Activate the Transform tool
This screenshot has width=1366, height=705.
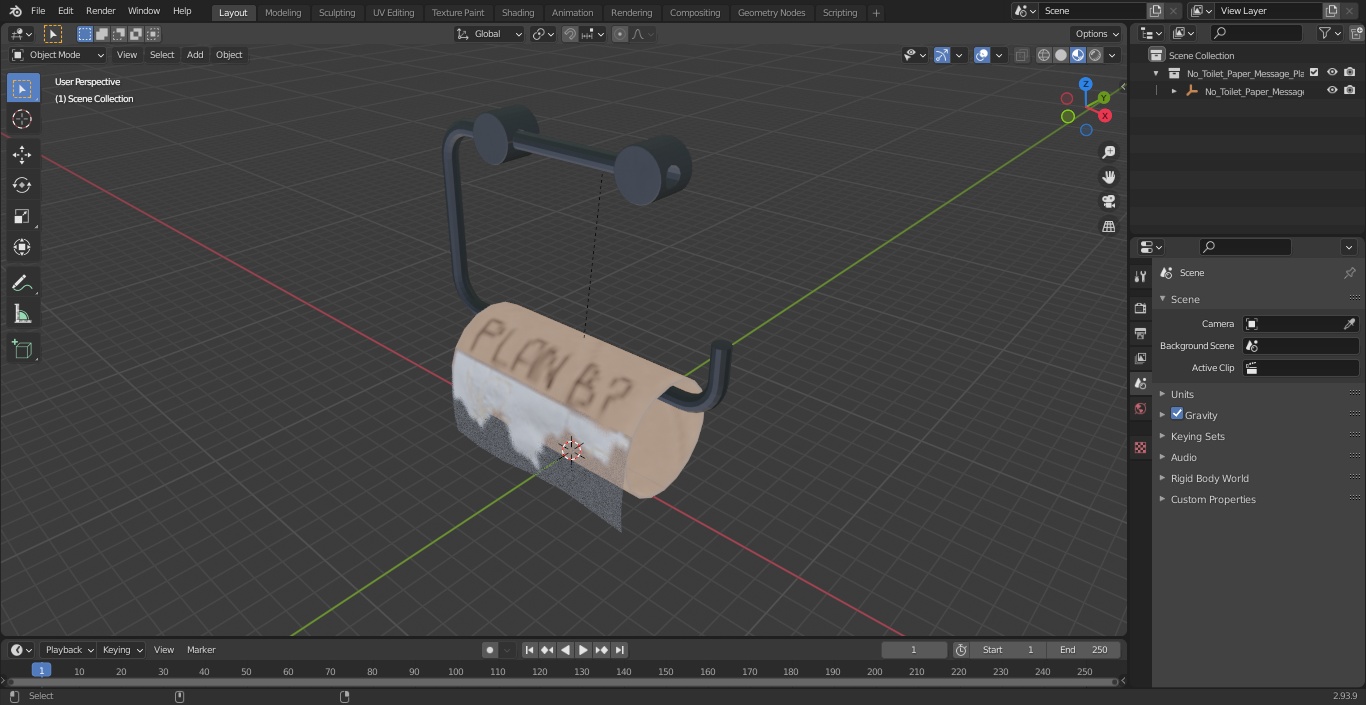click(22, 247)
